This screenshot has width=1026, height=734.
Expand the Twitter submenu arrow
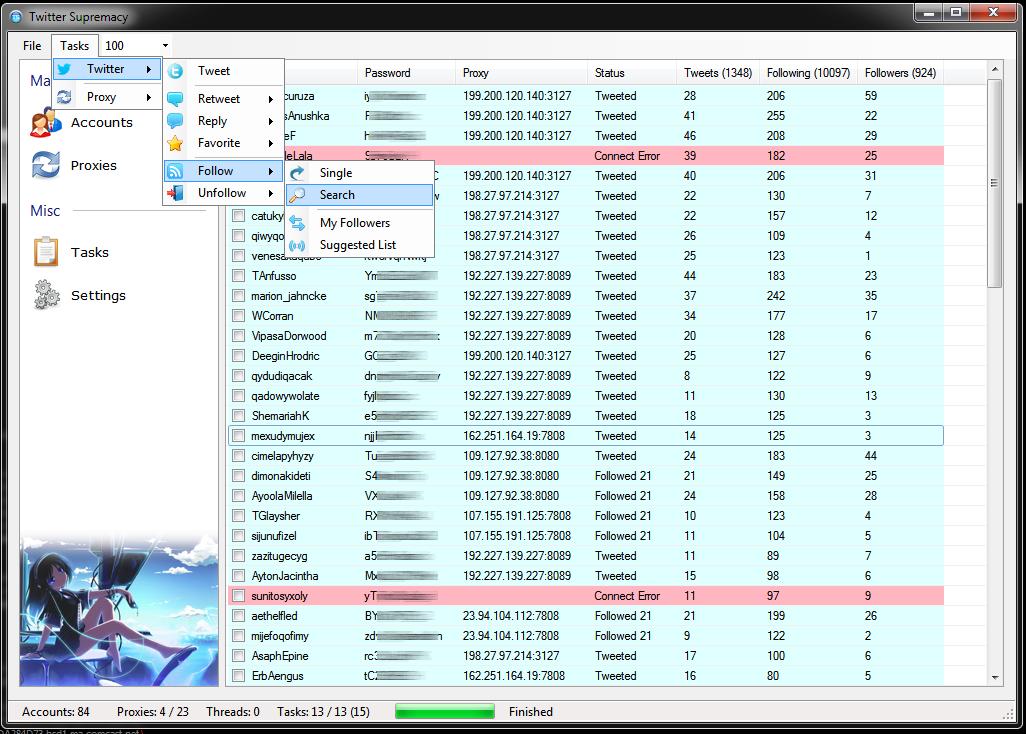149,69
